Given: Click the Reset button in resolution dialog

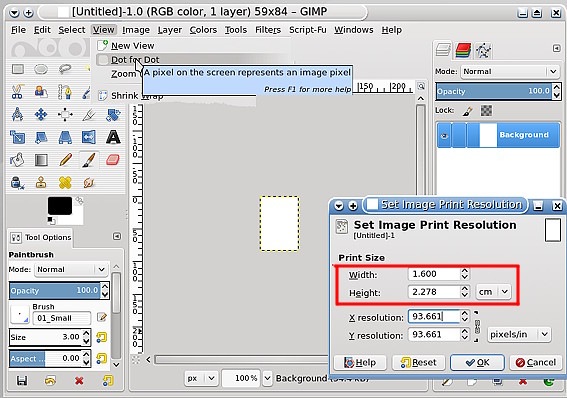Looking at the screenshot, I should point(418,362).
